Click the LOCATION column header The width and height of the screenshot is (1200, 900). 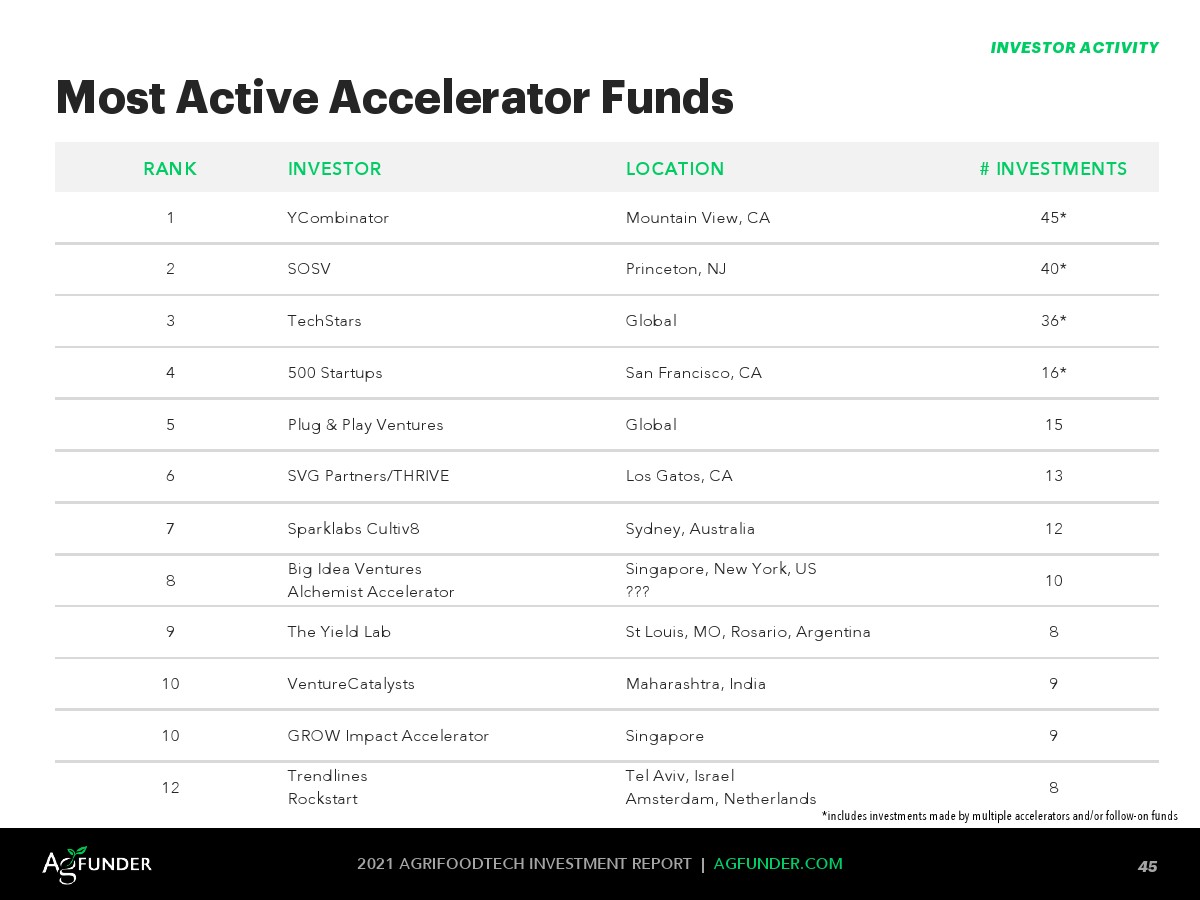[675, 169]
